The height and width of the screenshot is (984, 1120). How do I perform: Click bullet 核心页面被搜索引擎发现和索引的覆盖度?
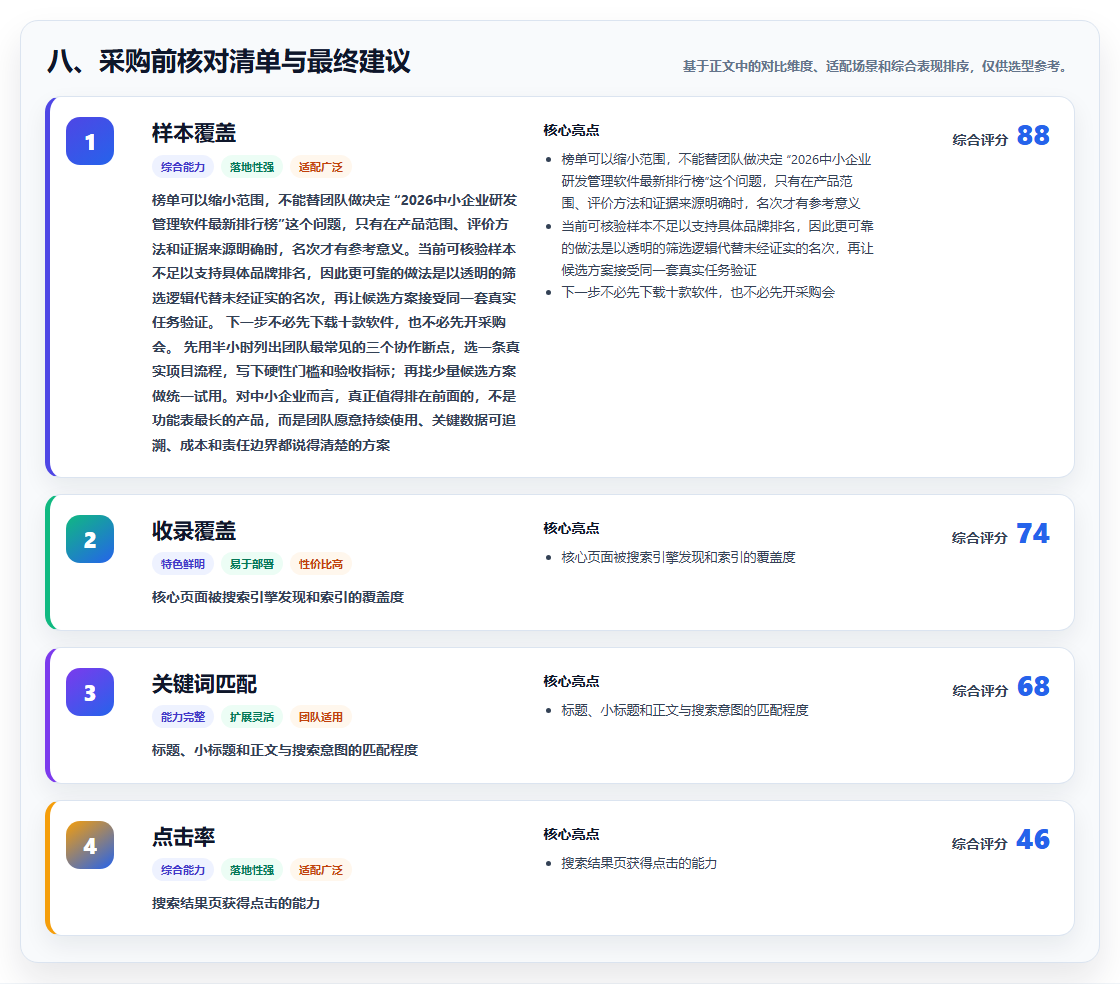pos(678,557)
